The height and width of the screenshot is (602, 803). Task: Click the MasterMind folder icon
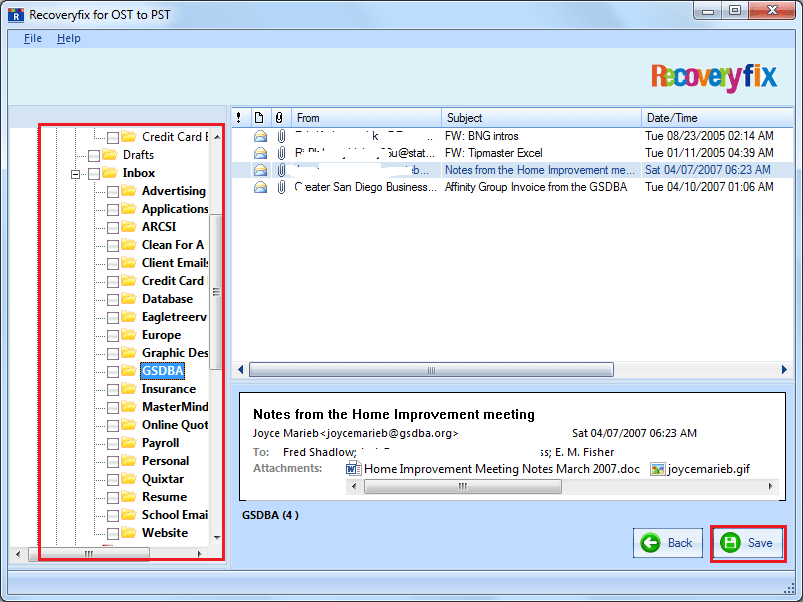[129, 406]
